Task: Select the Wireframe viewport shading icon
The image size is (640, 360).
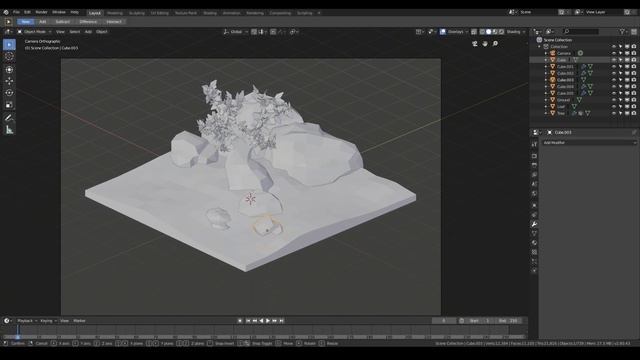Action: pyautogui.click(x=482, y=31)
